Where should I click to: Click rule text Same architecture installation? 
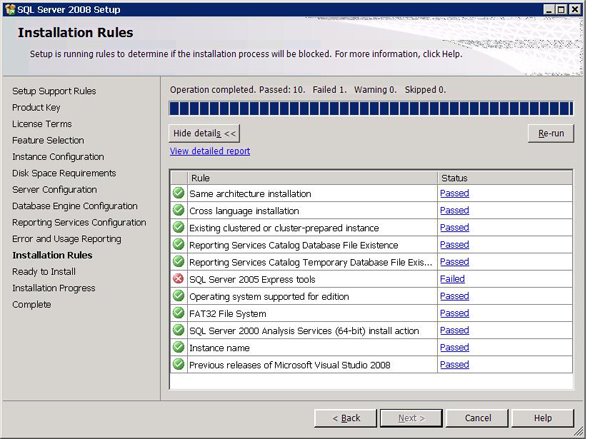[x=250, y=194]
